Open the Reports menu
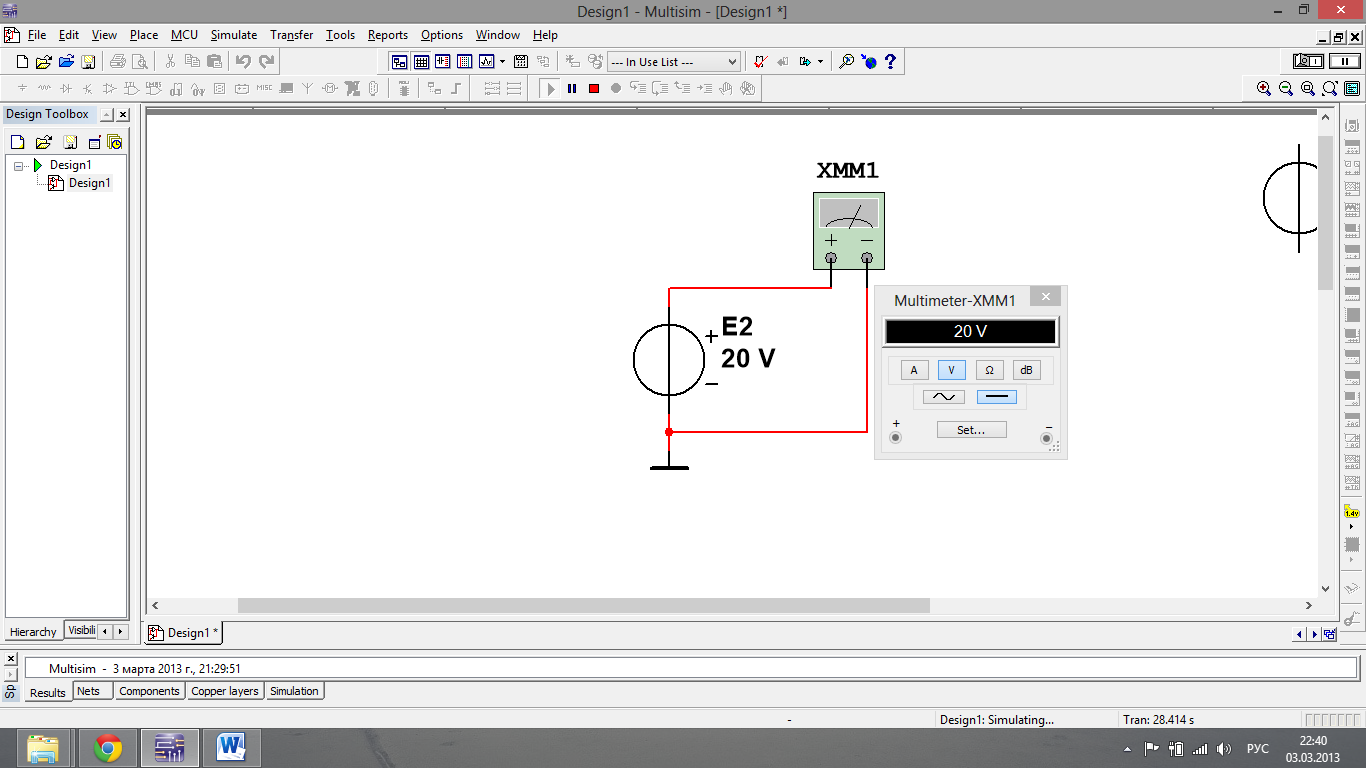The image size is (1366, 768). [x=388, y=34]
